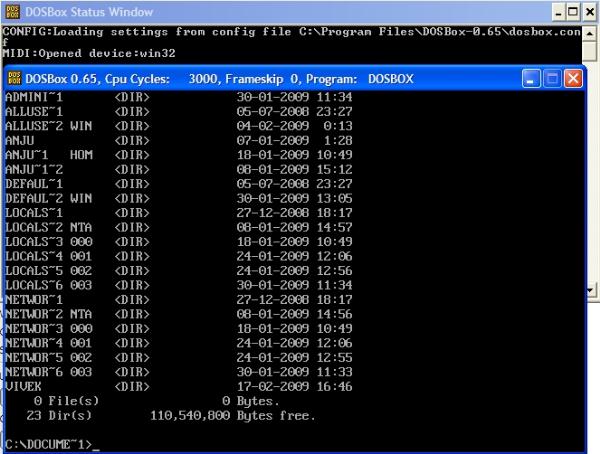
Task: Click the LOCALS~5 002 directory name
Action: coord(49,271)
